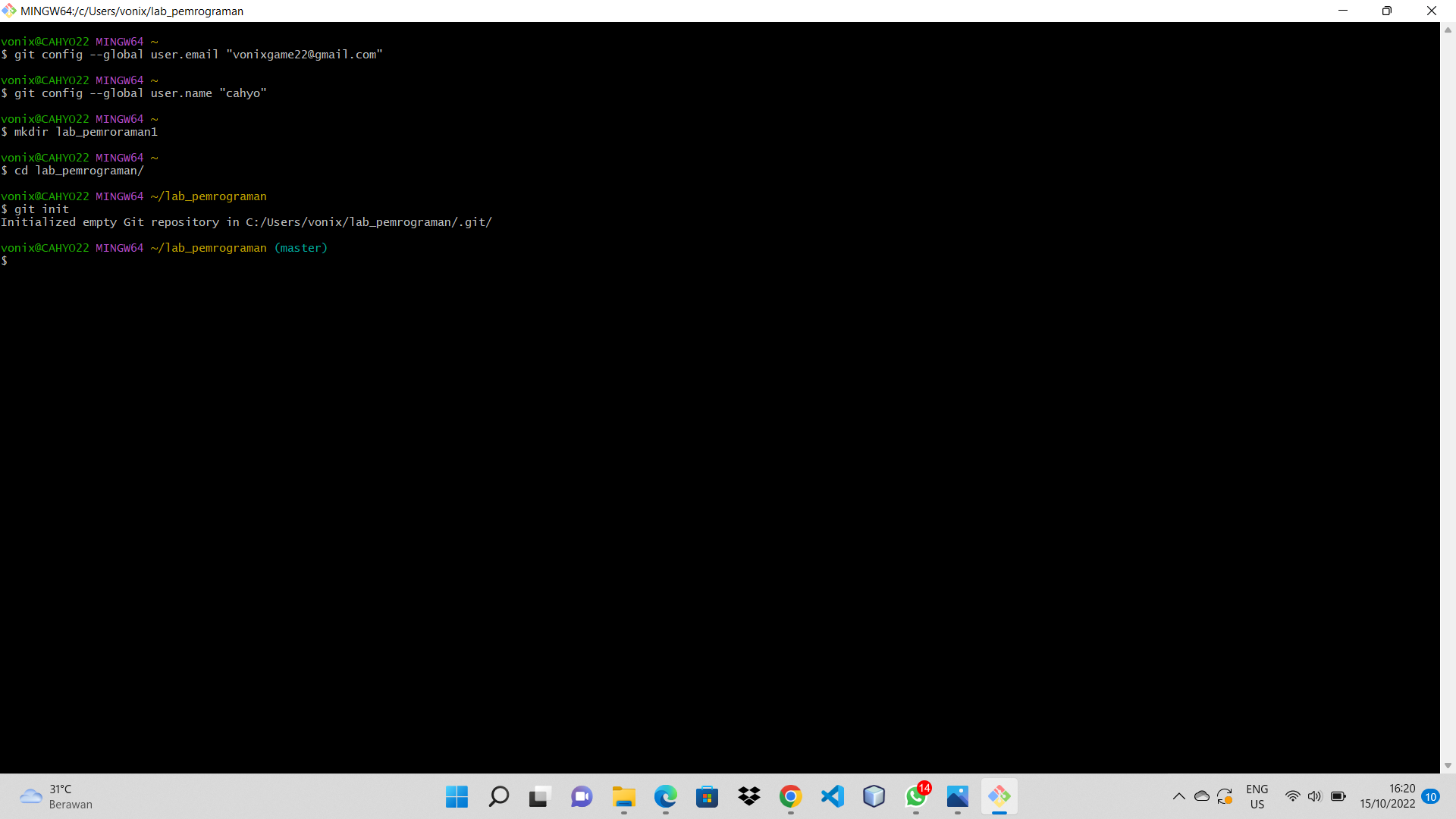
Task: Open Wi-Fi settings via network tray icon
Action: (1293, 796)
